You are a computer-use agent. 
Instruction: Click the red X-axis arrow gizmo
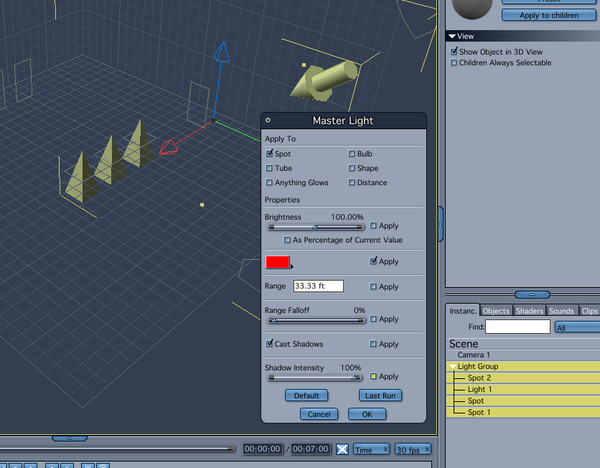coord(168,147)
